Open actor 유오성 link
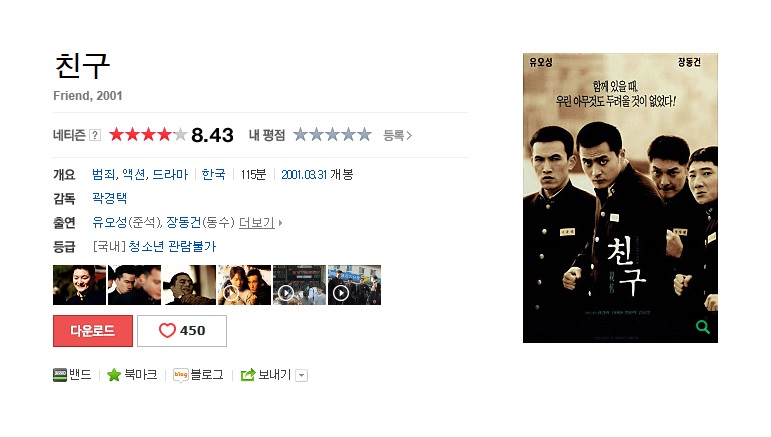The width and height of the screenshot is (771, 437). tap(110, 223)
